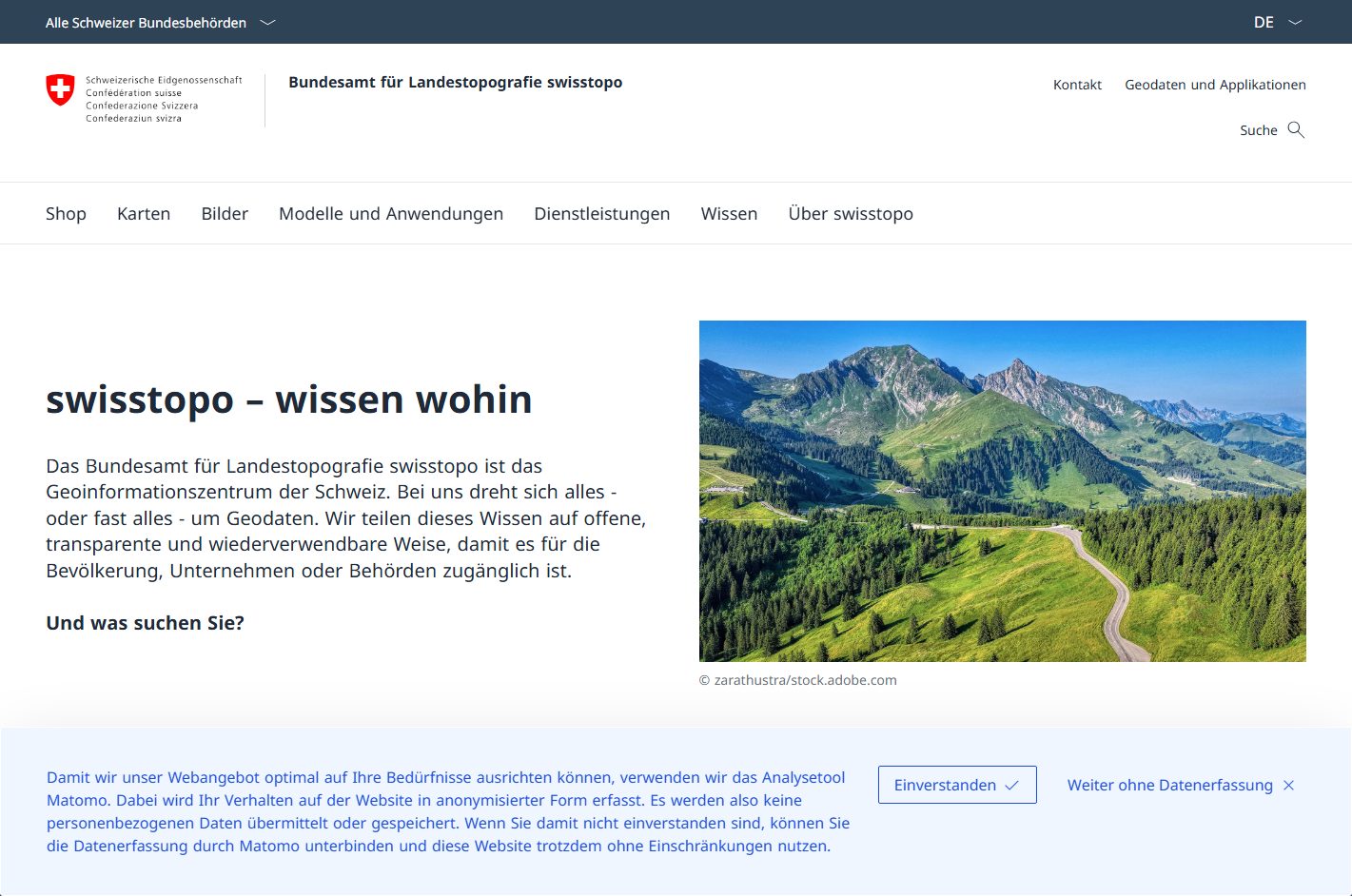
Task: Open Über swisstopo menu
Action: (851, 214)
